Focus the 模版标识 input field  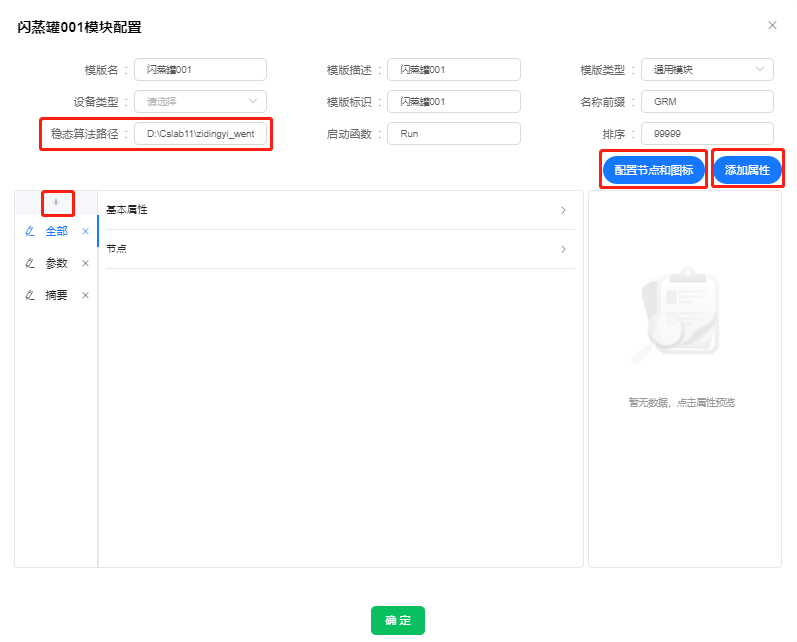454,101
